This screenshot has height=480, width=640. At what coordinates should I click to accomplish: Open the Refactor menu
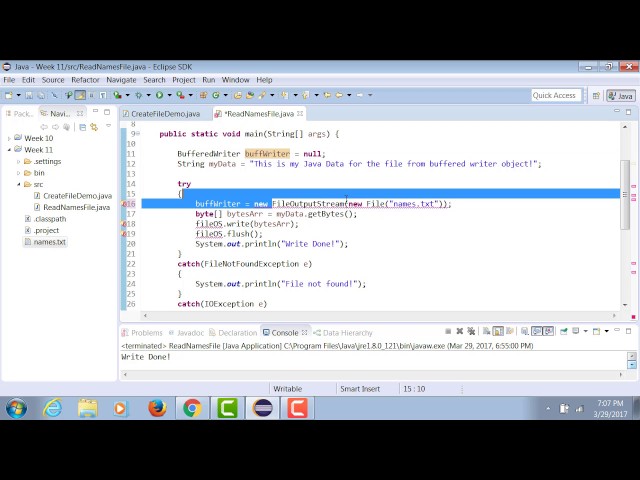coord(85,80)
